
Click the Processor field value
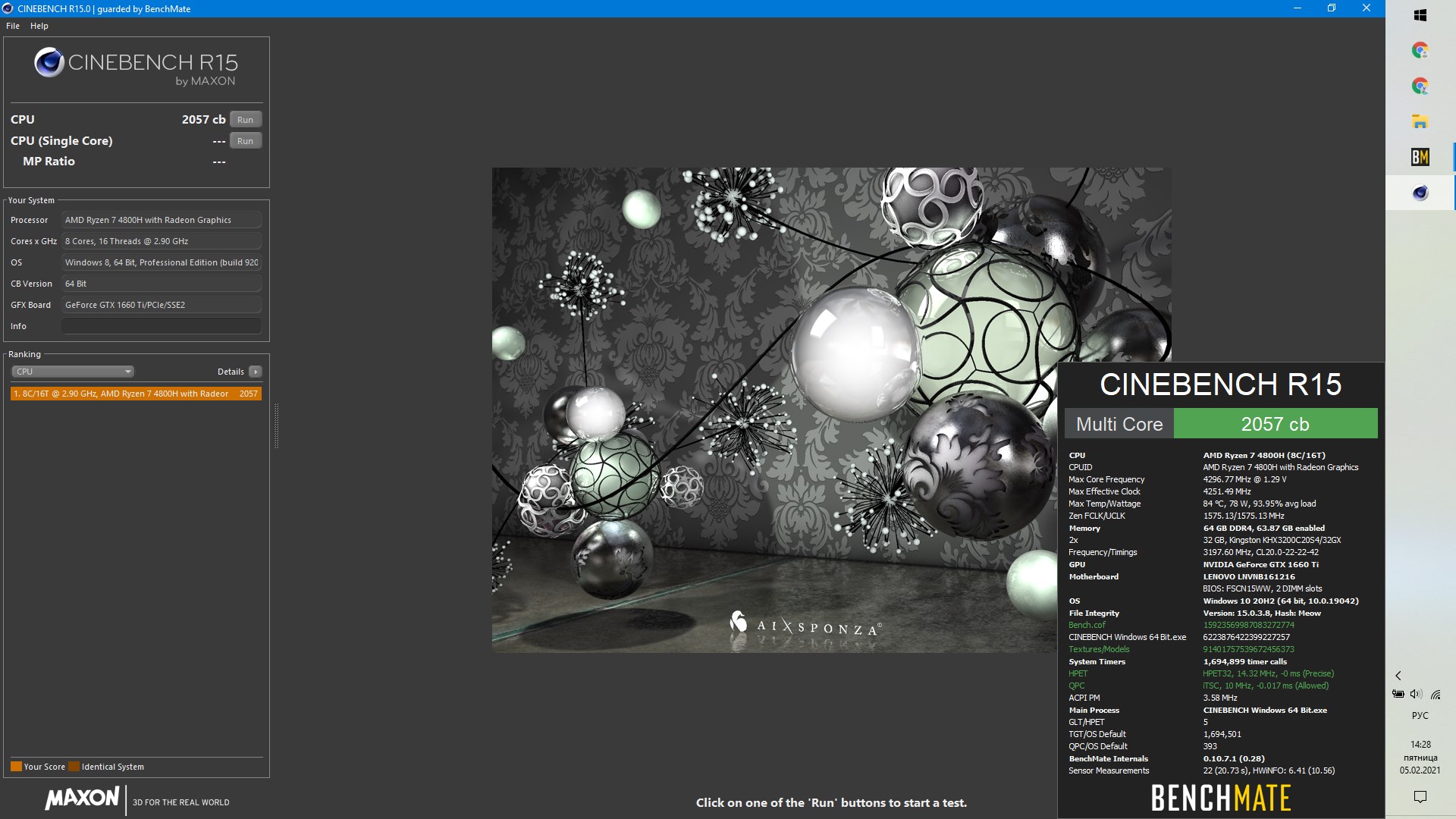pyautogui.click(x=162, y=220)
